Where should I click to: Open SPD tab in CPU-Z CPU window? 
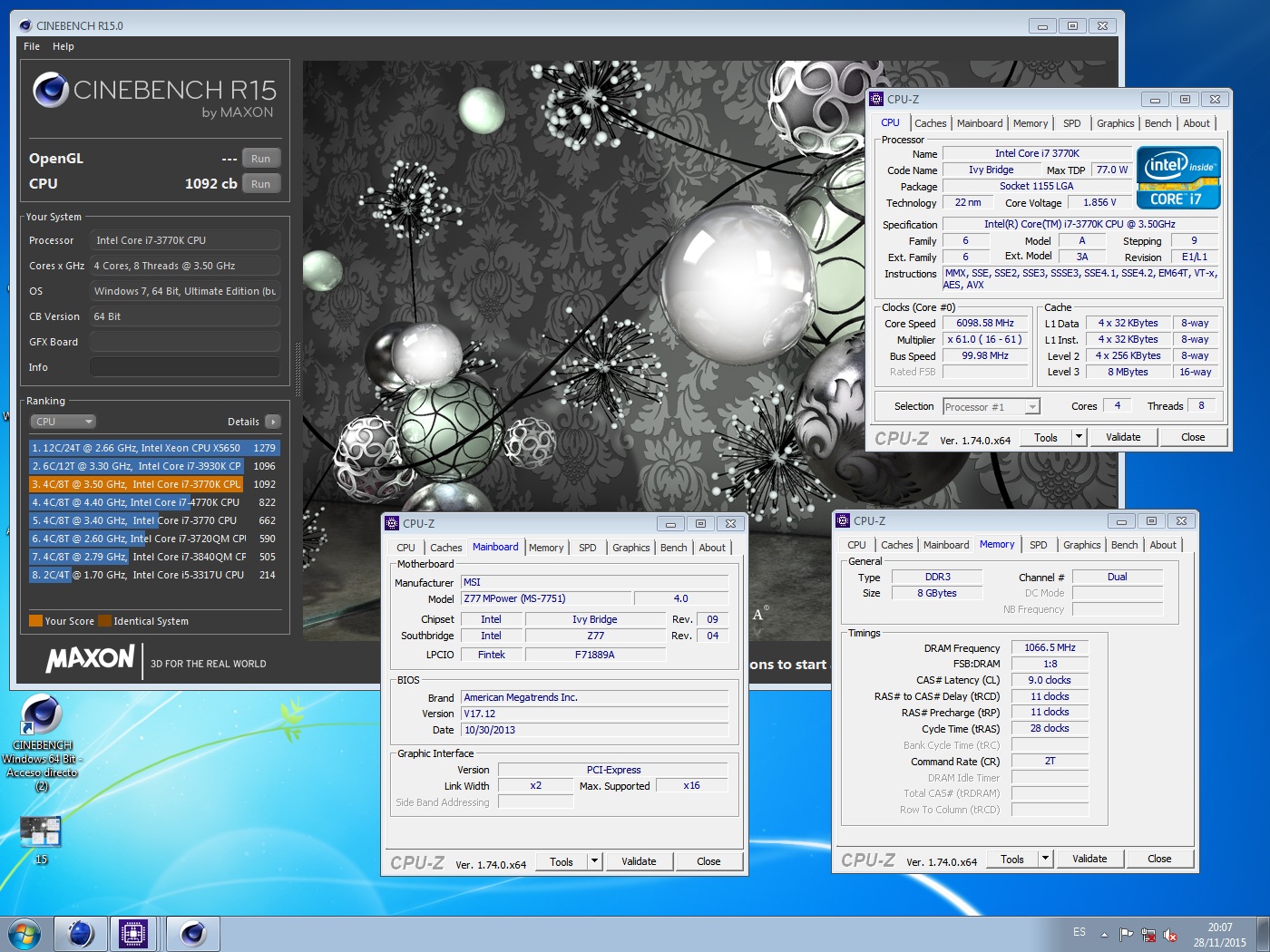tap(1072, 123)
